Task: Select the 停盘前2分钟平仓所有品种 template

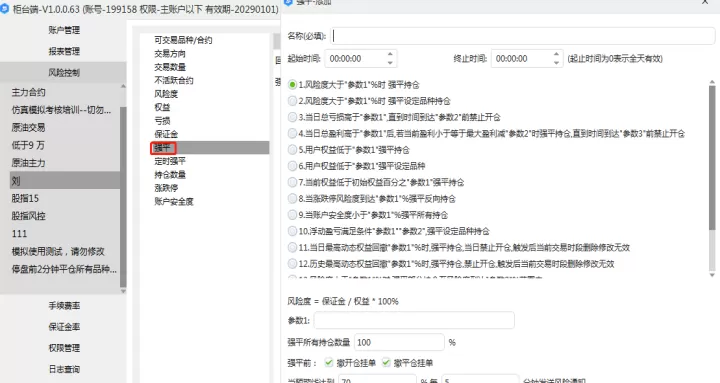Action: tap(64, 269)
